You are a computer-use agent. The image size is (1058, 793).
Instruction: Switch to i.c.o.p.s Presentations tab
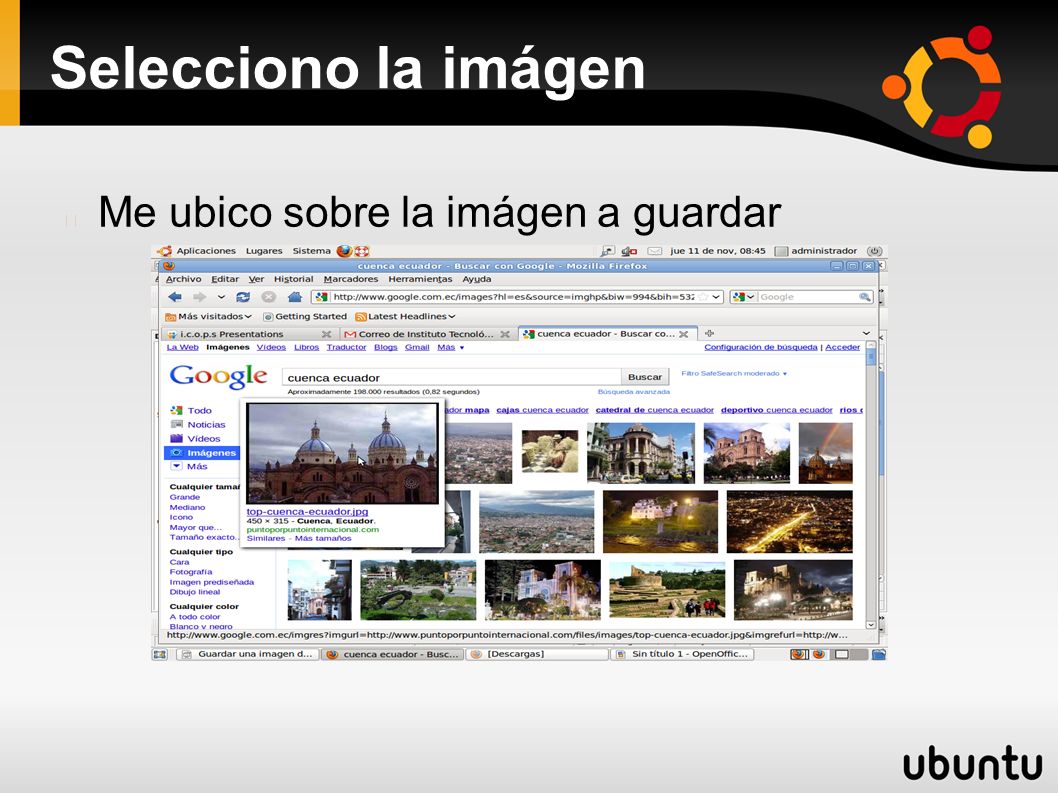249,334
